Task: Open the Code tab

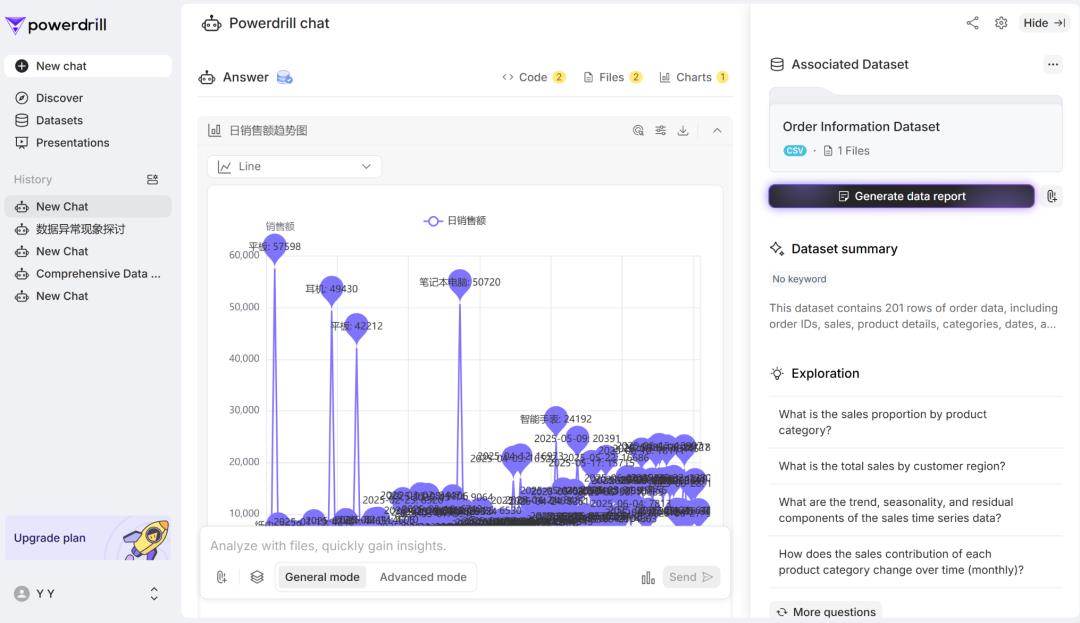Action: point(533,77)
